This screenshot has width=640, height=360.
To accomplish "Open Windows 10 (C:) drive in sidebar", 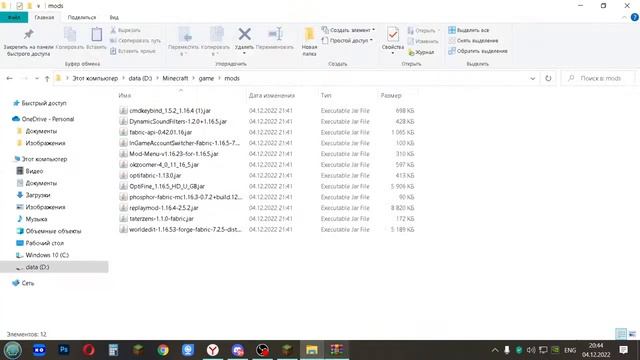I will [47, 255].
